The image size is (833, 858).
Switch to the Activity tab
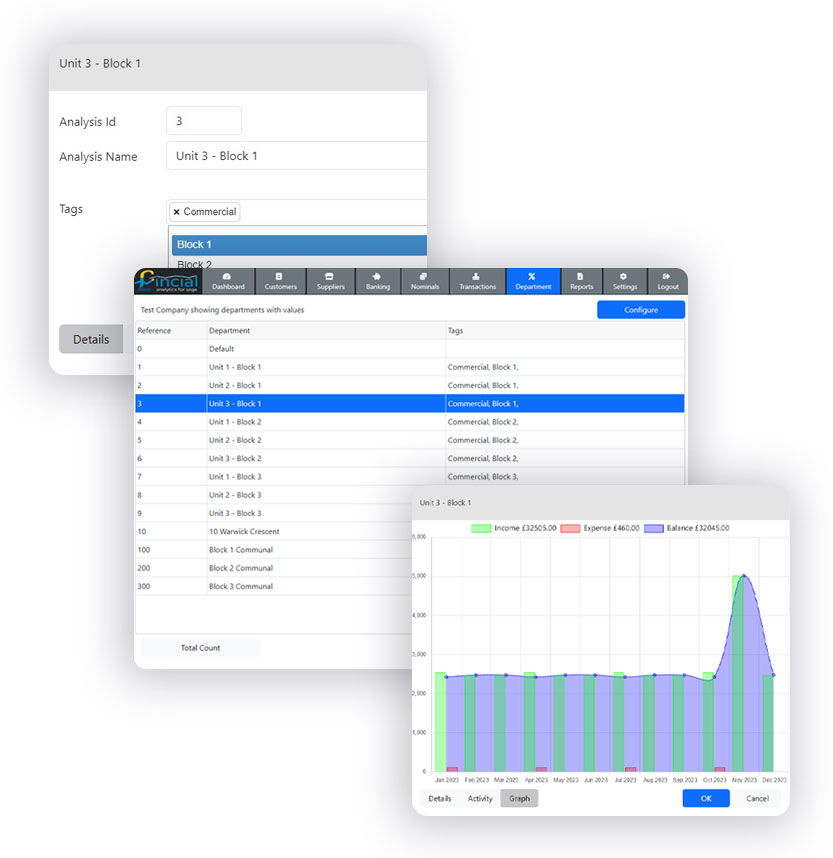coord(480,798)
